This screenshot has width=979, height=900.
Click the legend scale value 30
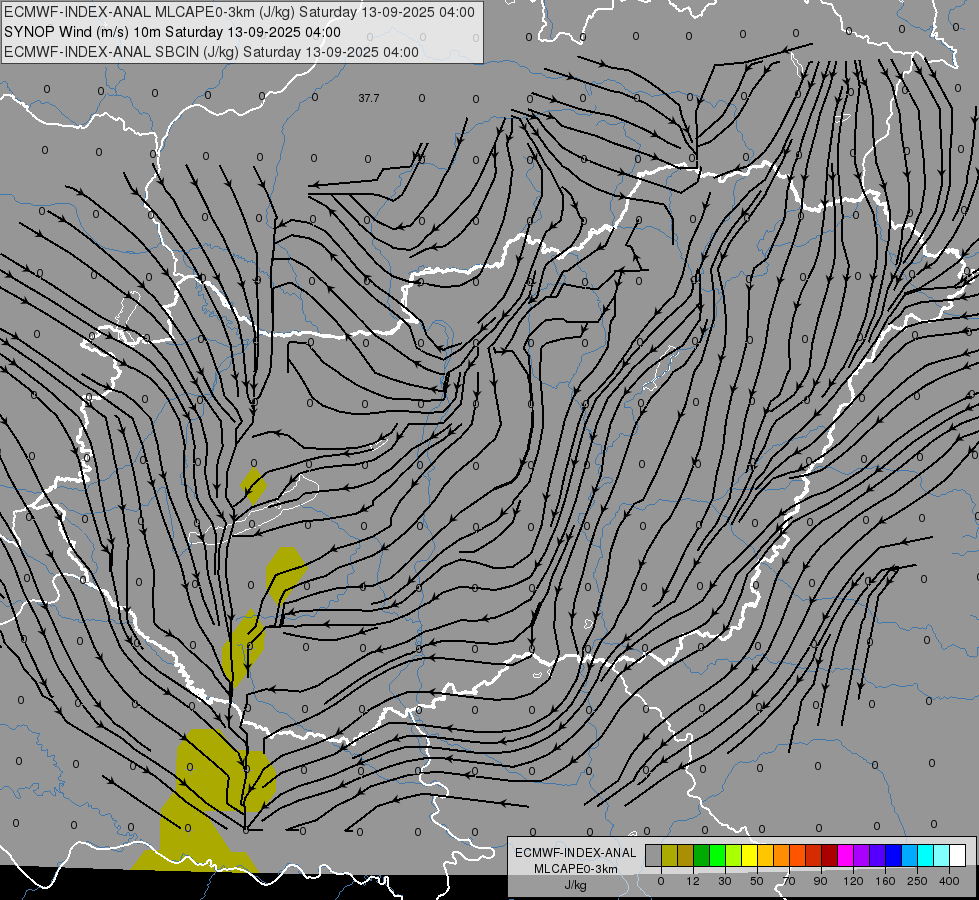click(x=725, y=881)
